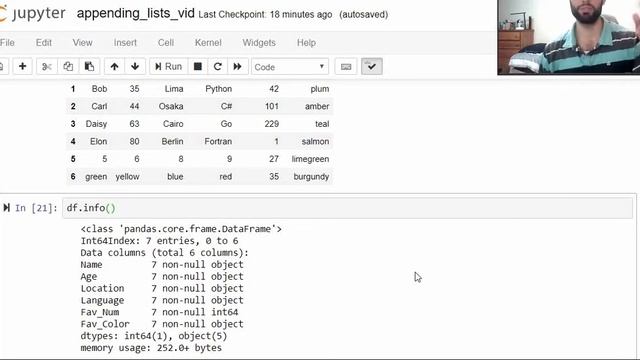Open the command palette keyboard icon
The width and height of the screenshot is (640, 360).
[x=346, y=67]
